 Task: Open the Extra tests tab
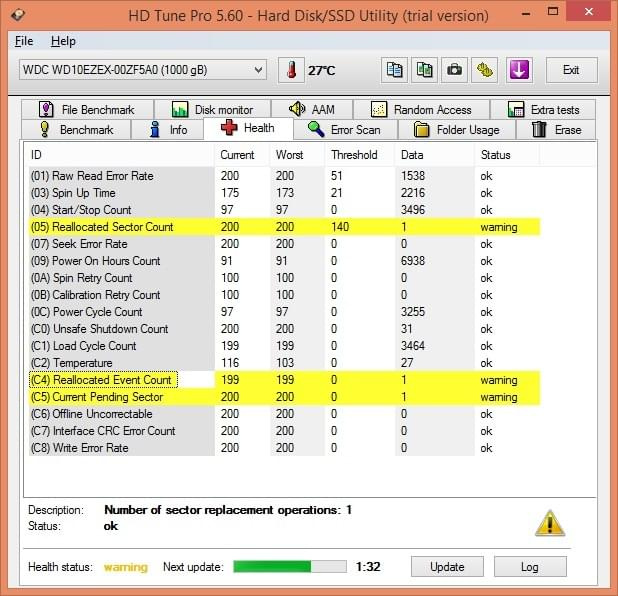coord(543,109)
